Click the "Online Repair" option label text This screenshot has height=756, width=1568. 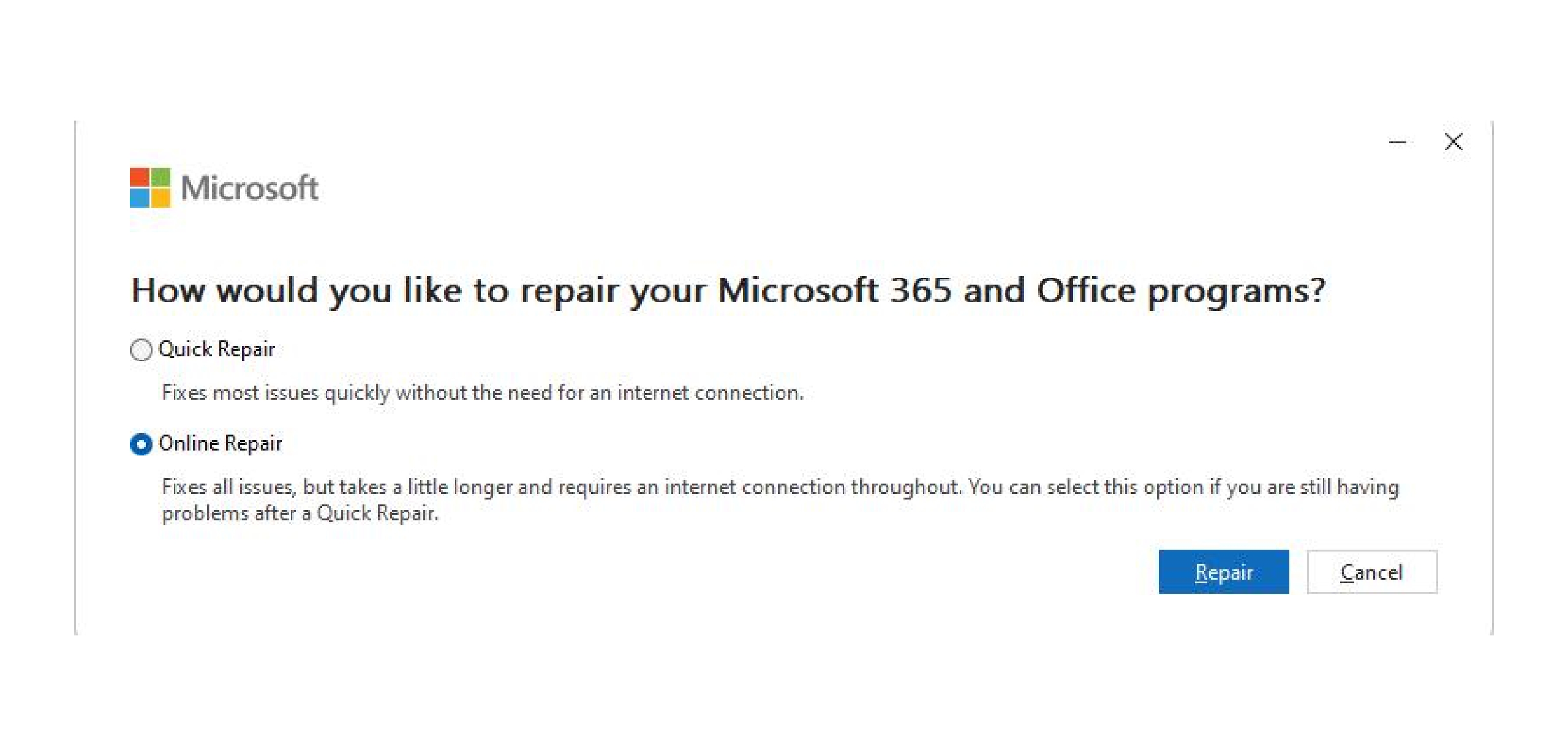coord(220,443)
